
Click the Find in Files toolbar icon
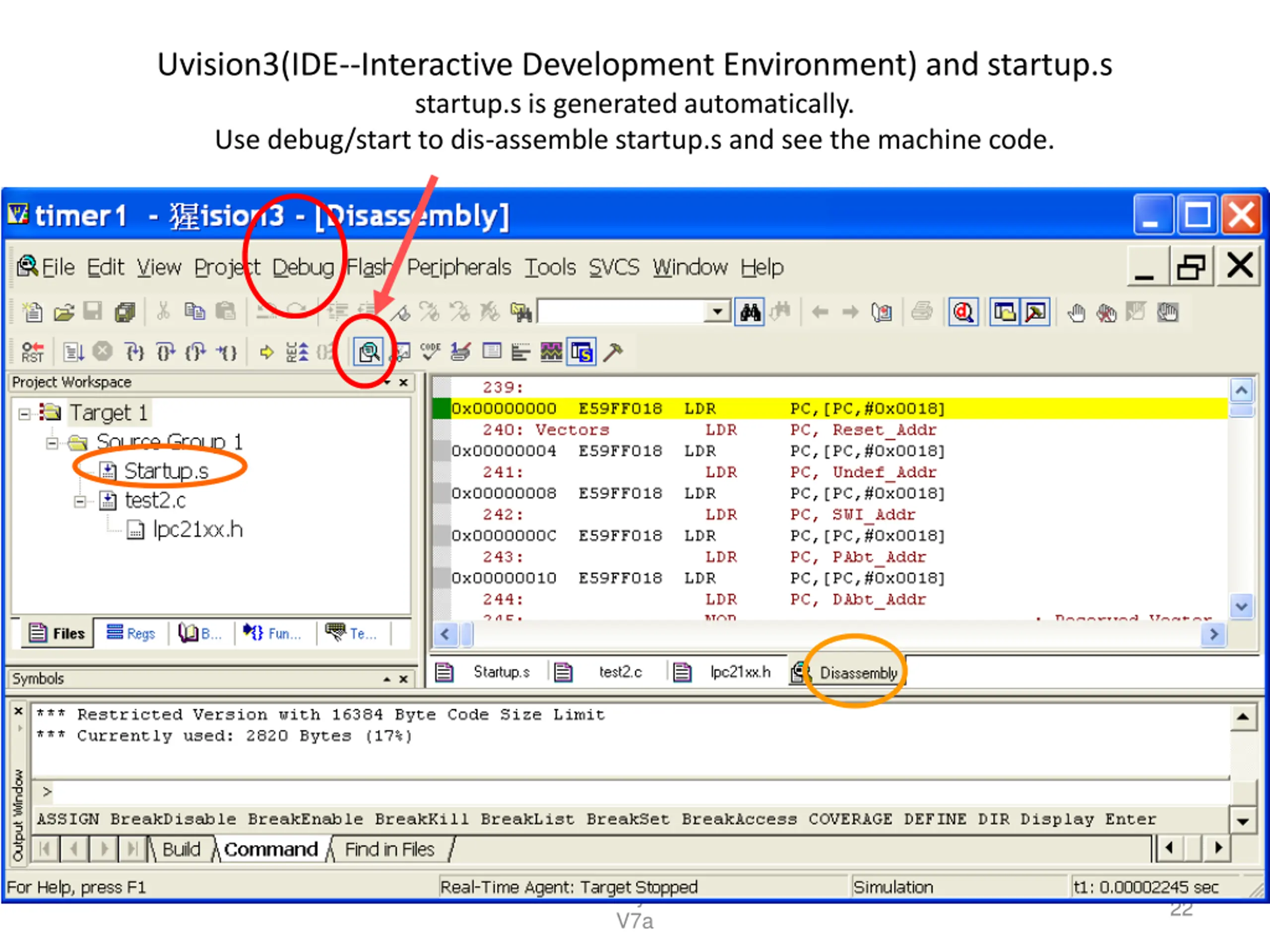521,313
